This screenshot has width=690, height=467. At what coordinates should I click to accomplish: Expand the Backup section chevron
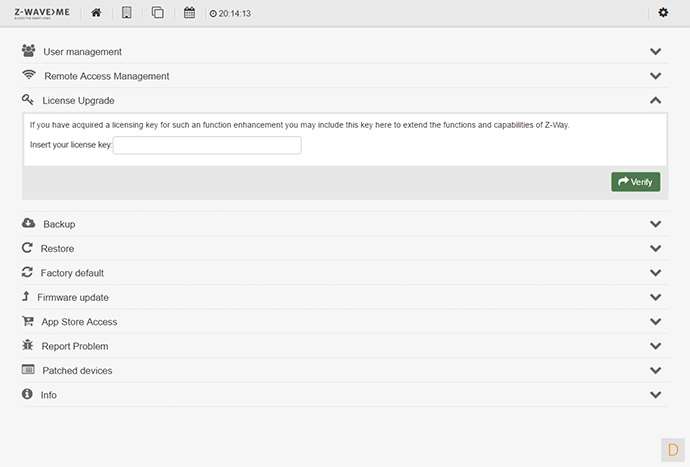click(x=655, y=225)
